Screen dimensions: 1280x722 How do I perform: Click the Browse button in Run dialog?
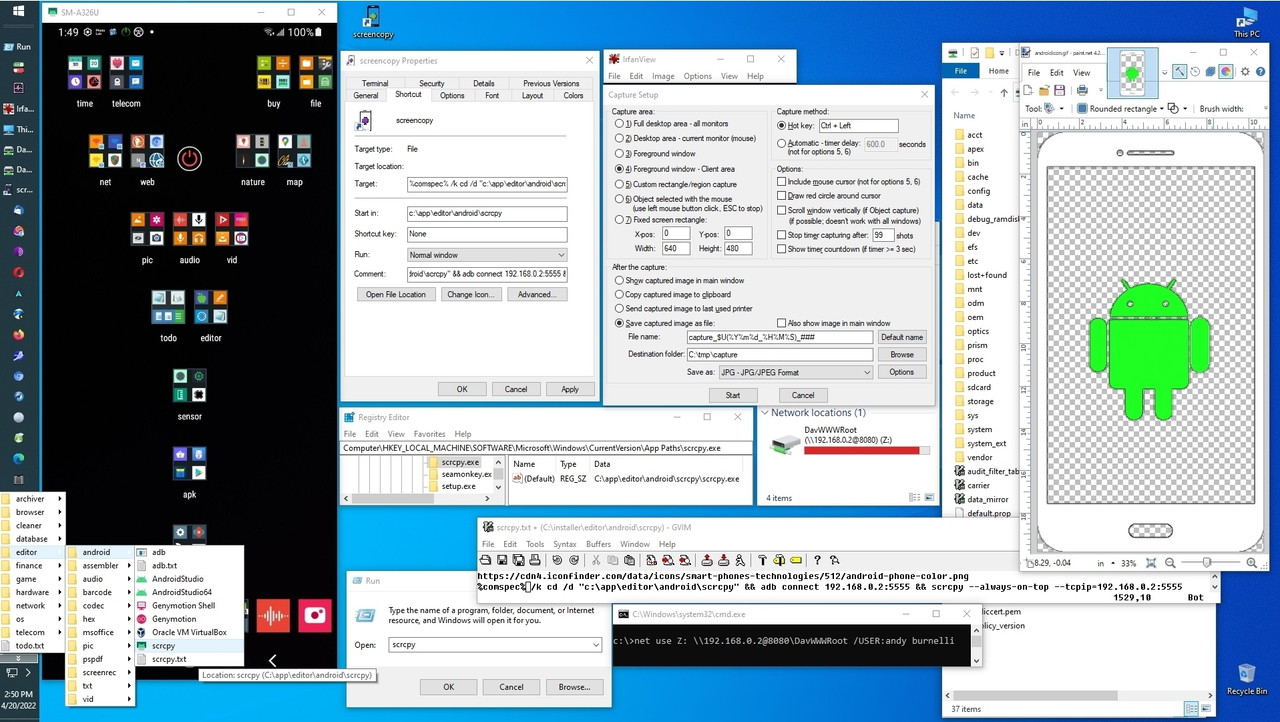(x=574, y=687)
